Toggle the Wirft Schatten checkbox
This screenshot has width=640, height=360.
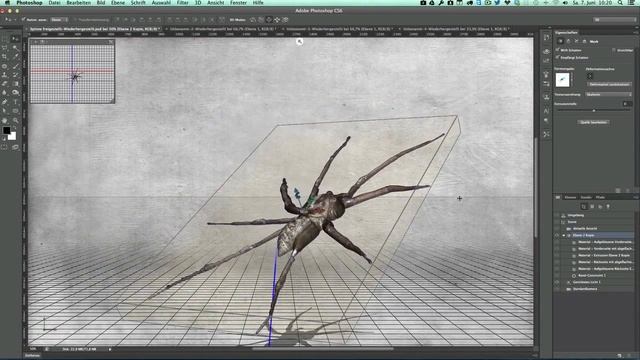[x=558, y=50]
